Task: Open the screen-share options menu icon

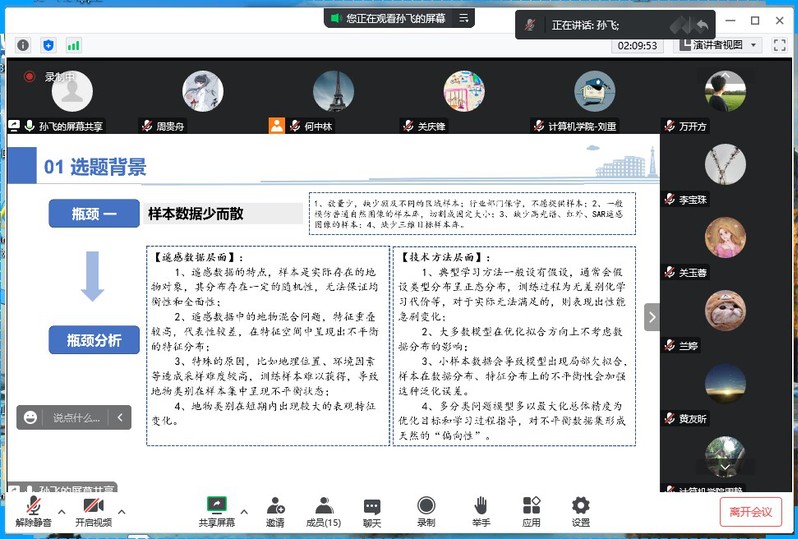Action: point(463,18)
